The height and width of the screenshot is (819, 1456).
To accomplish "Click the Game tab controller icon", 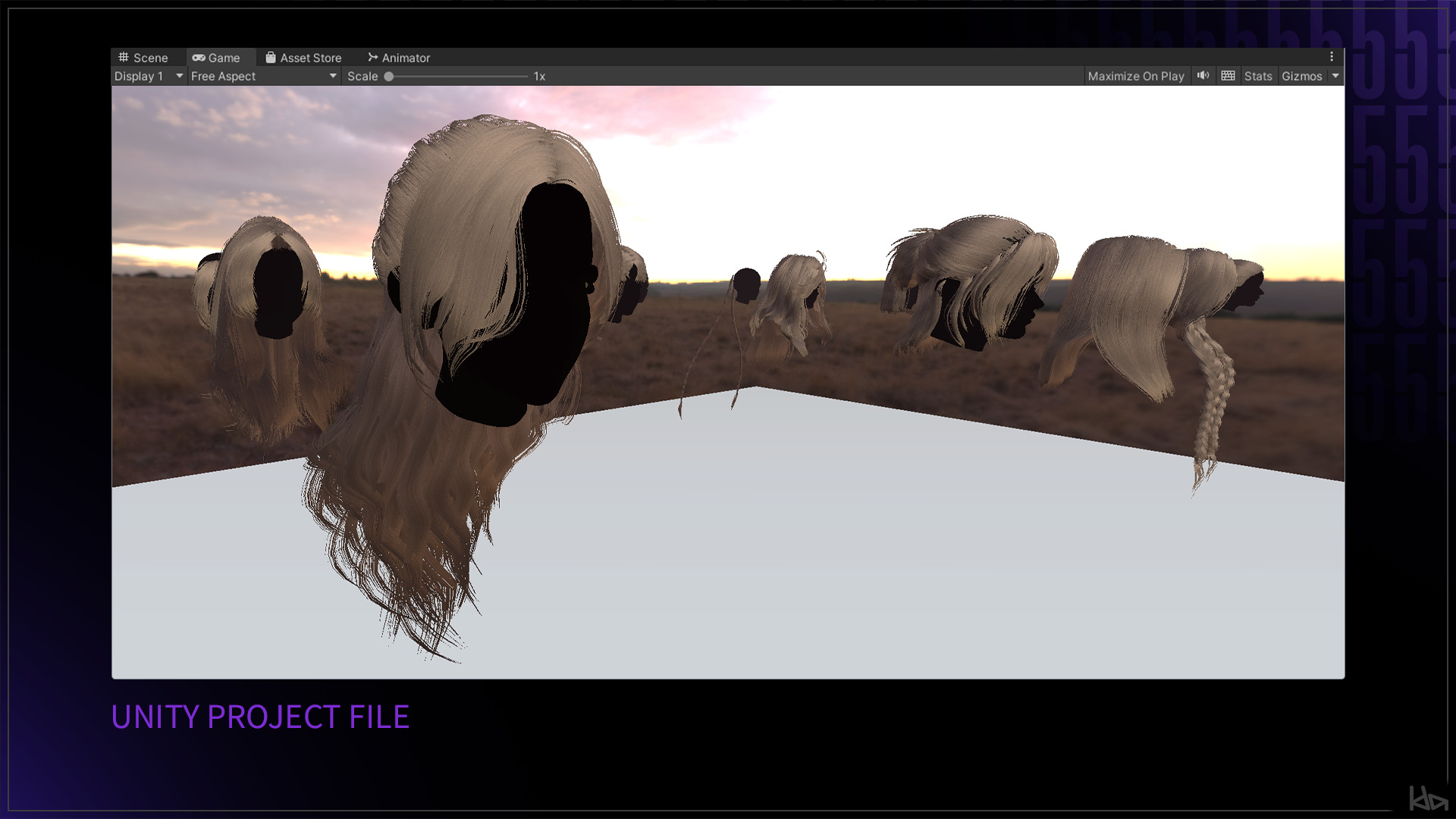I will pos(199,58).
